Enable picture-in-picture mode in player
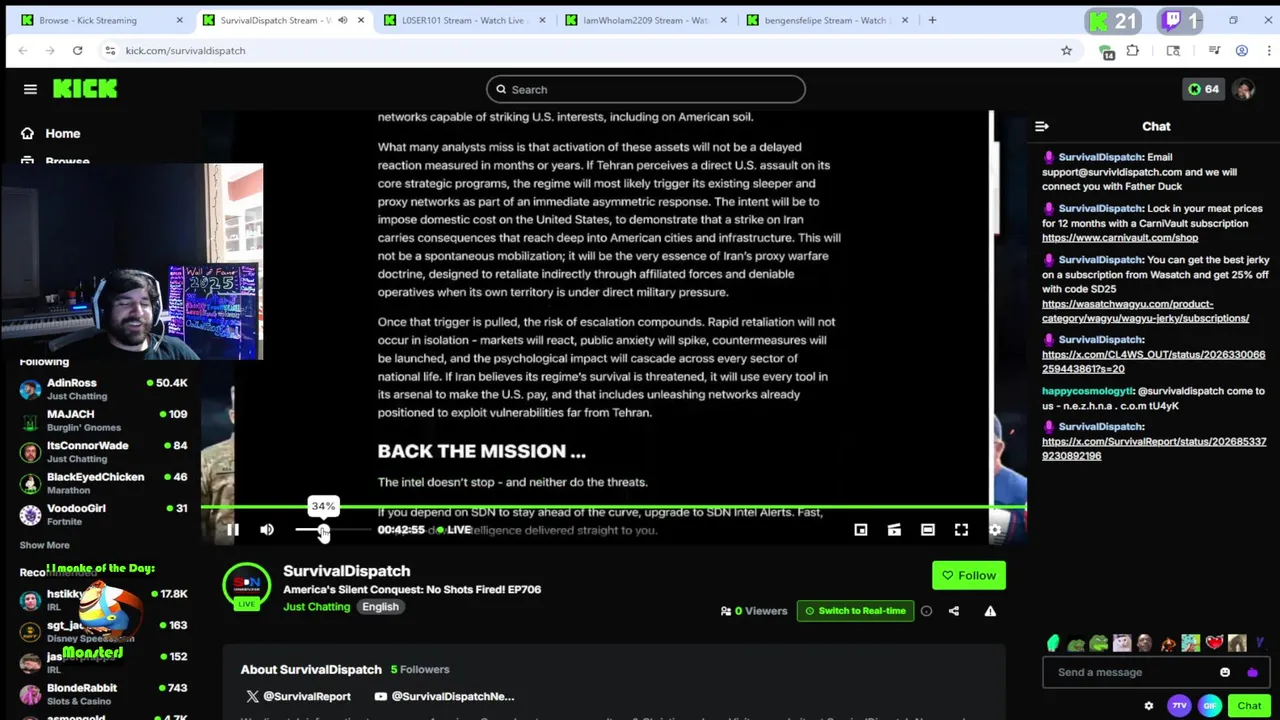Screen dimensions: 1280x720 (860, 530)
